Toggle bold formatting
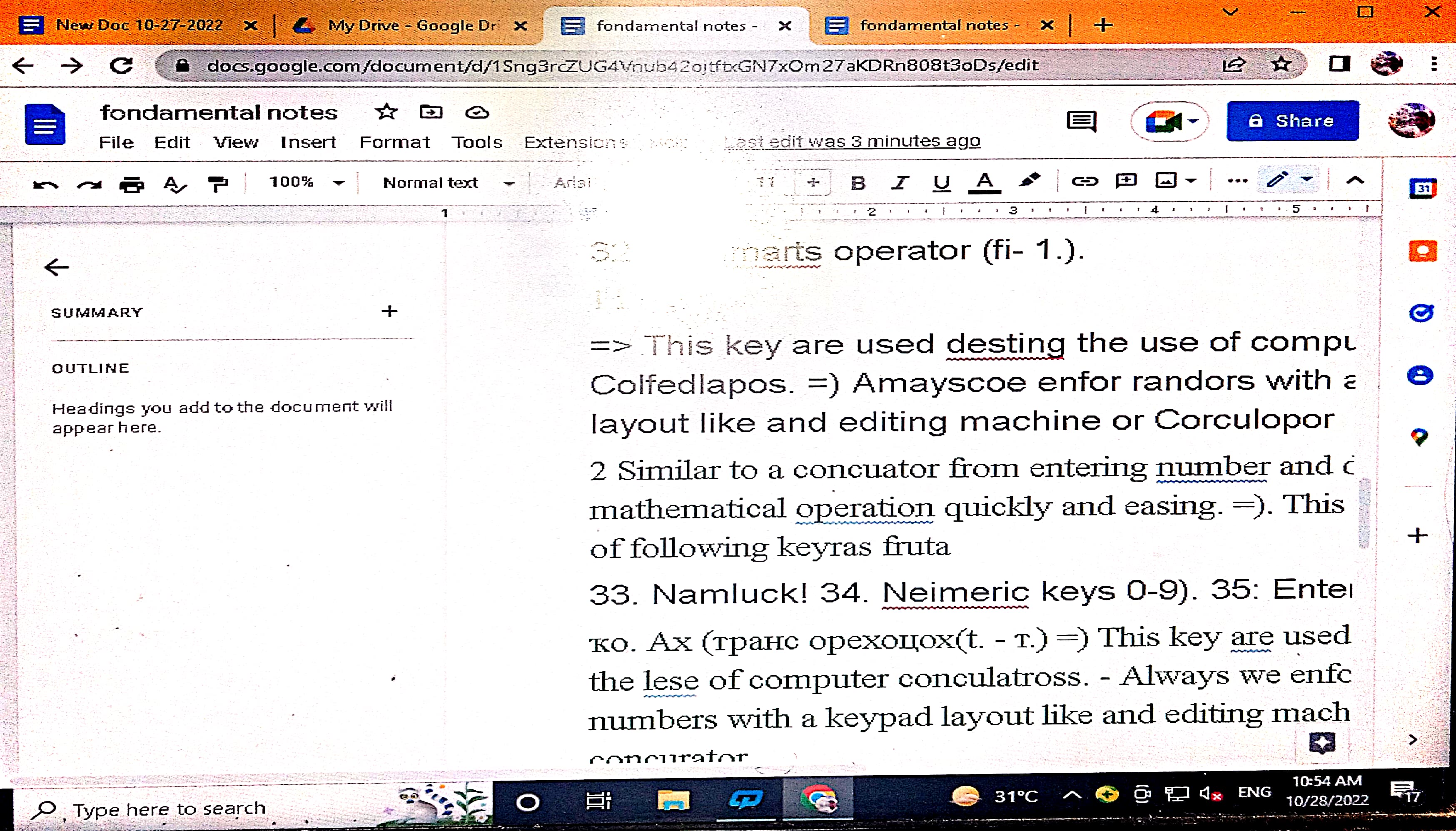 tap(857, 183)
